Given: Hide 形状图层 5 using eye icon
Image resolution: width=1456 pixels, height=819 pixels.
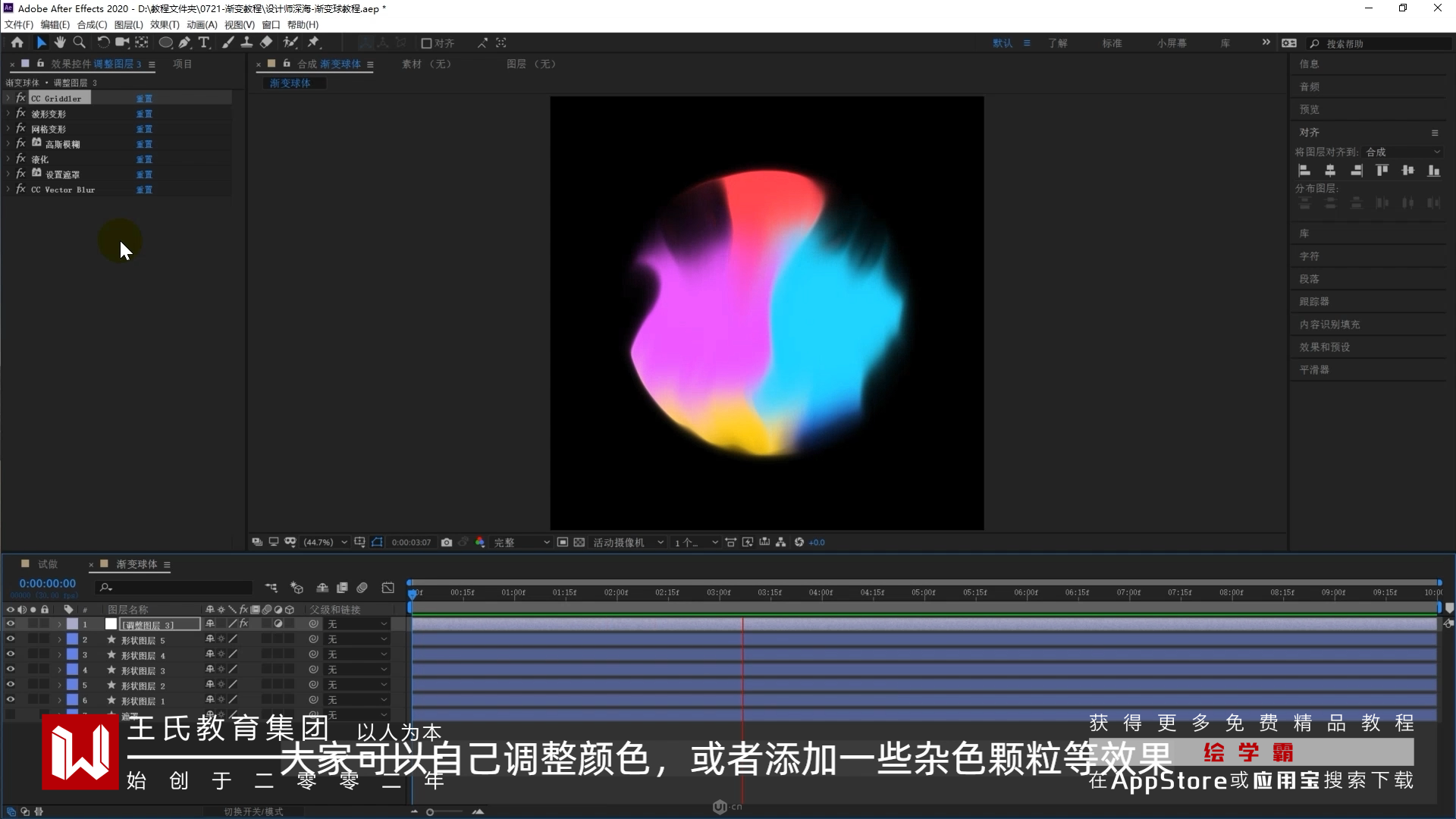Looking at the screenshot, I should click(x=11, y=639).
